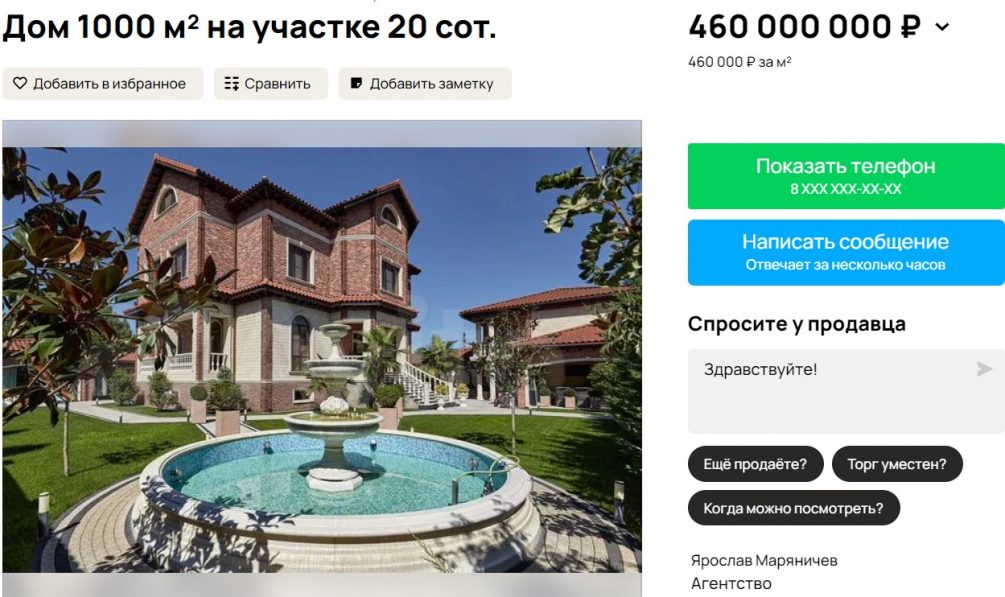Viewport: 1005px width, 597px height.
Task: Click Показать телефон green button
Action: pos(846,176)
